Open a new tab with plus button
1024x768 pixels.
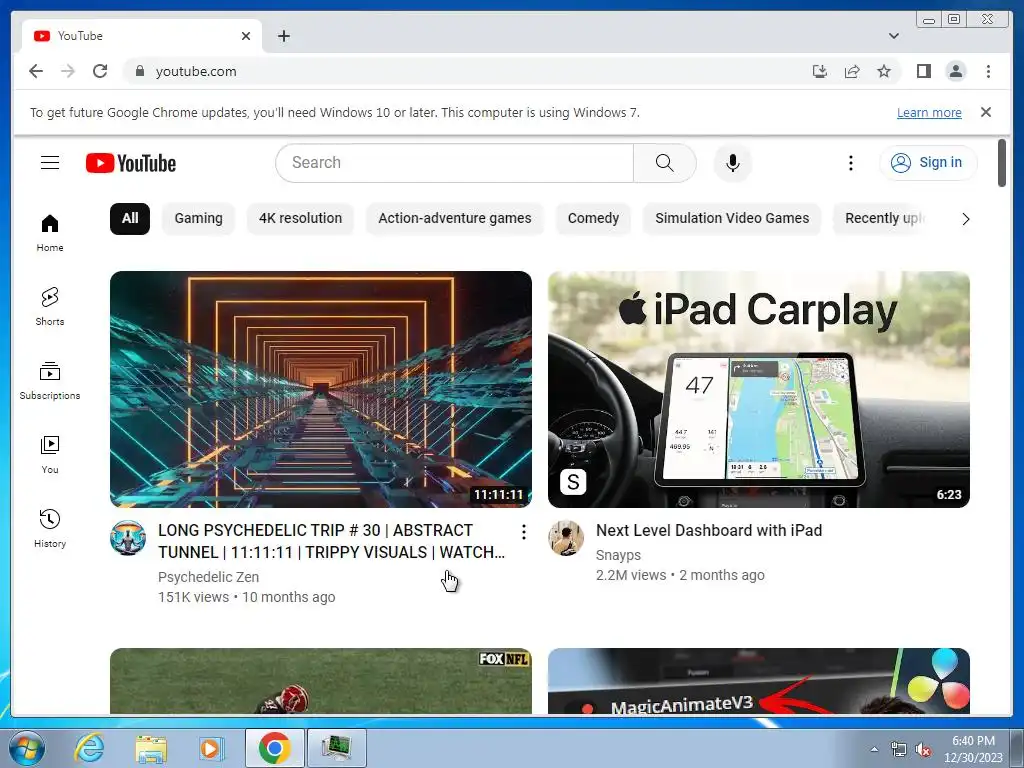click(283, 36)
